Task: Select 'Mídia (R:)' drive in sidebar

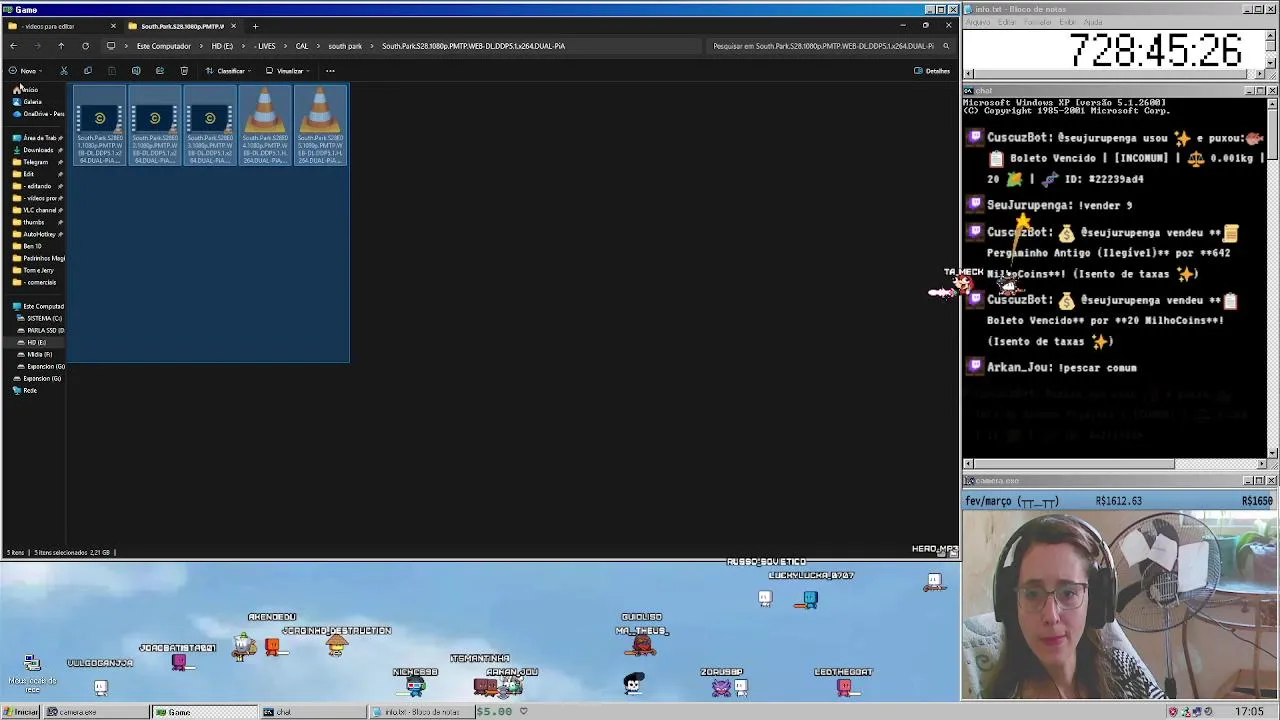Action: point(37,354)
